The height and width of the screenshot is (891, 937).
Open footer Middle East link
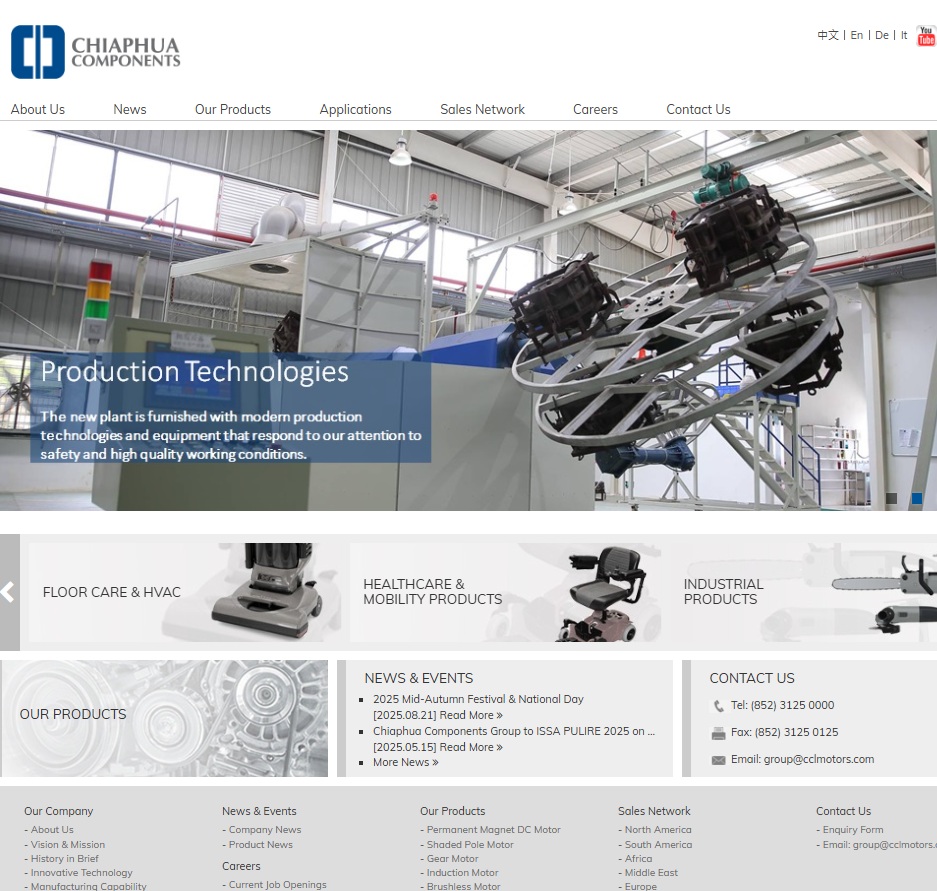pos(651,873)
